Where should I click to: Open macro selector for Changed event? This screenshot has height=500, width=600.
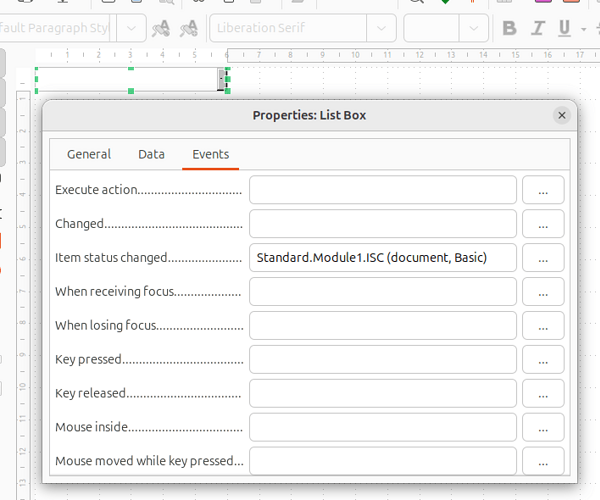coord(543,223)
